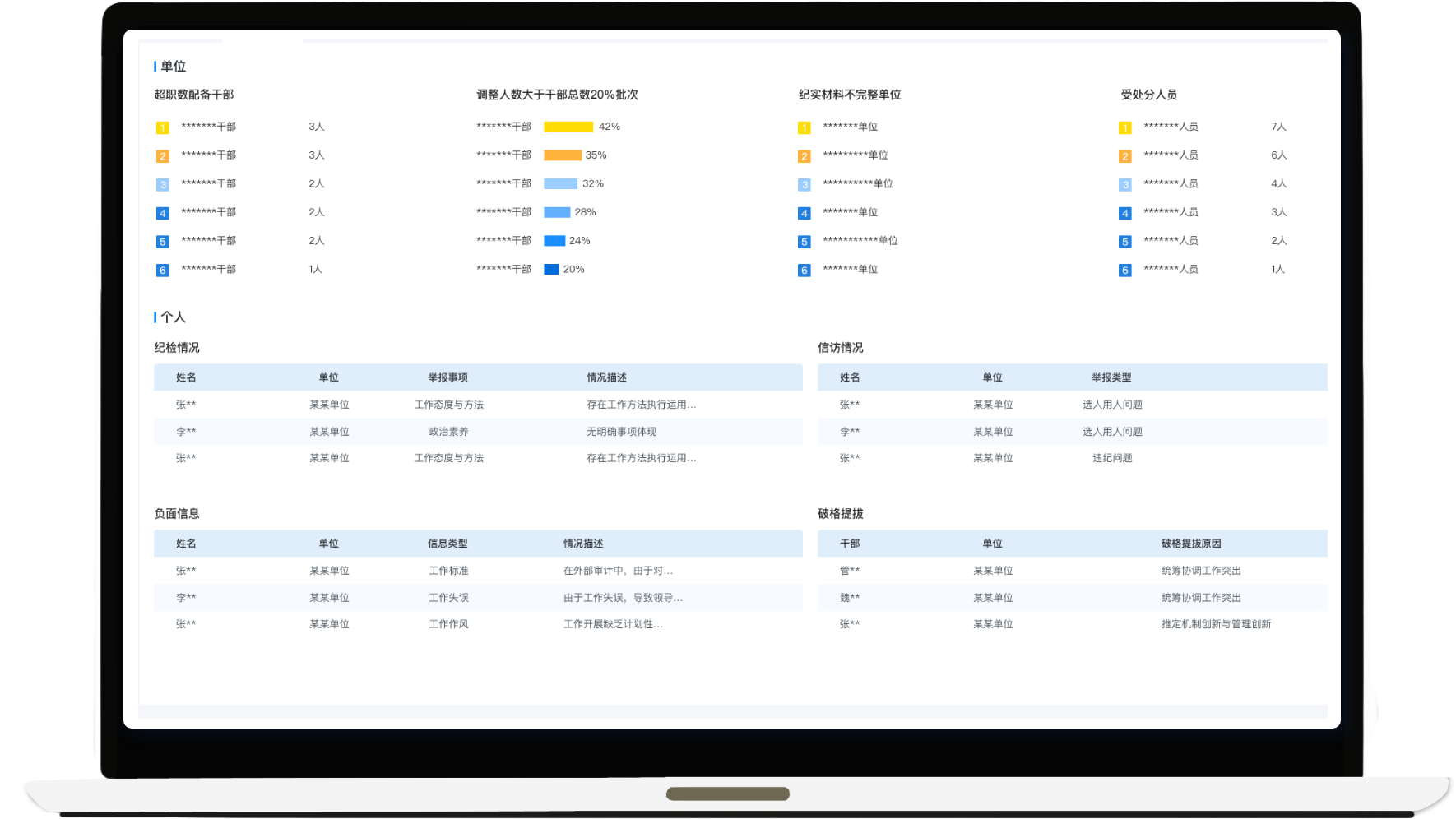Select rank 2 badge in 纪实材料不完整单位 list
This screenshot has height=819, width=1456.
point(805,156)
